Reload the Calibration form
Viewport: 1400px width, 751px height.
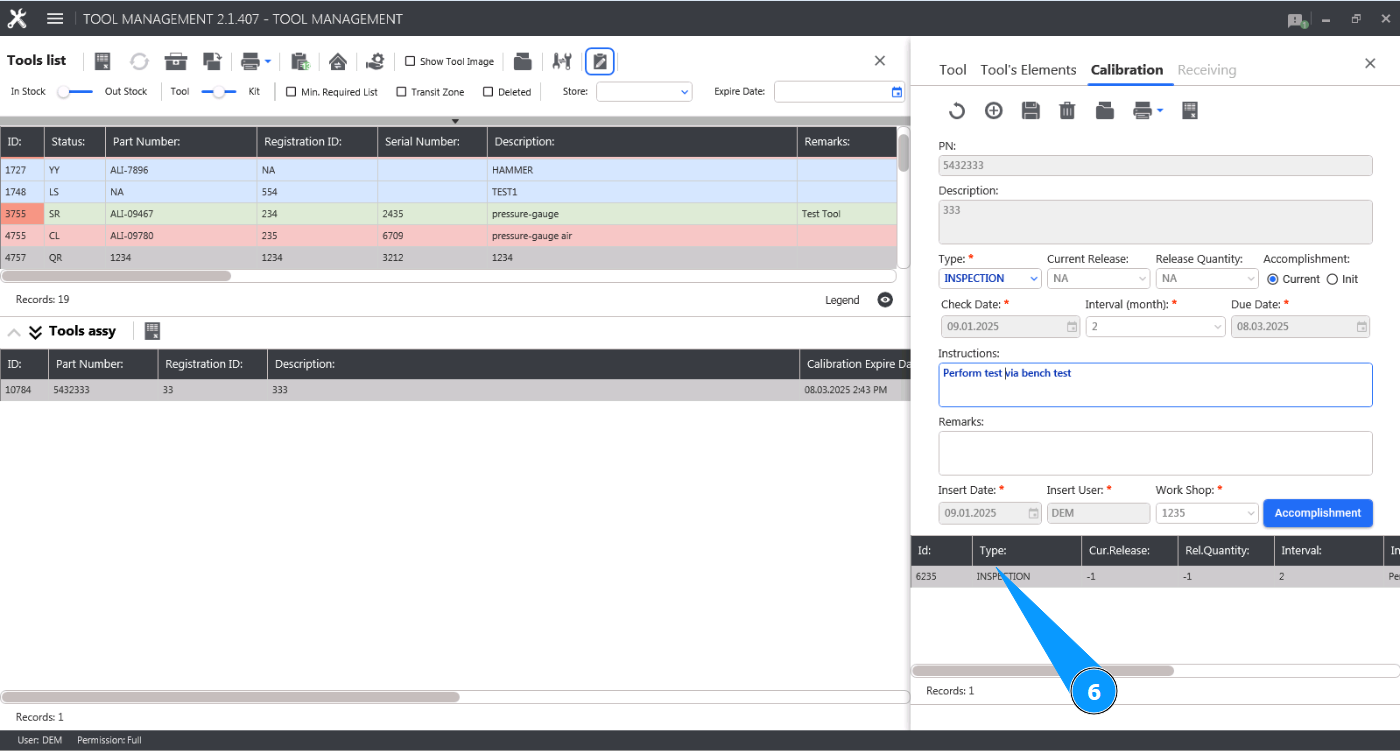957,111
